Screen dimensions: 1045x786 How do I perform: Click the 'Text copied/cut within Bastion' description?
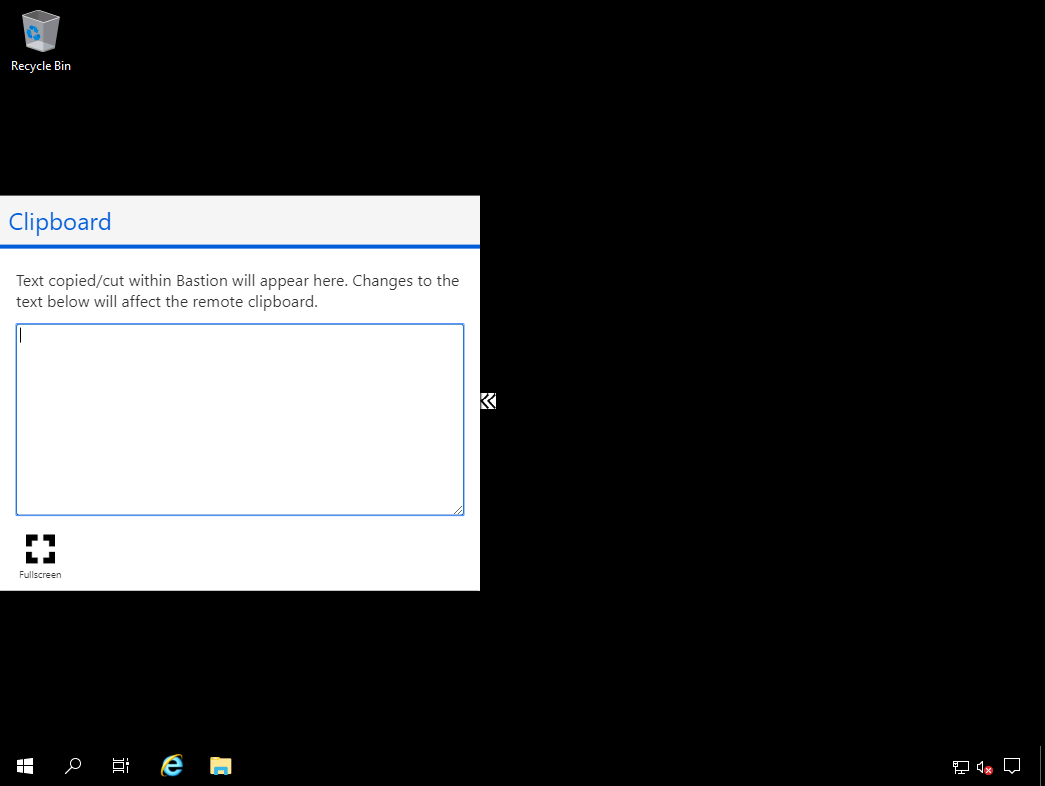238,291
